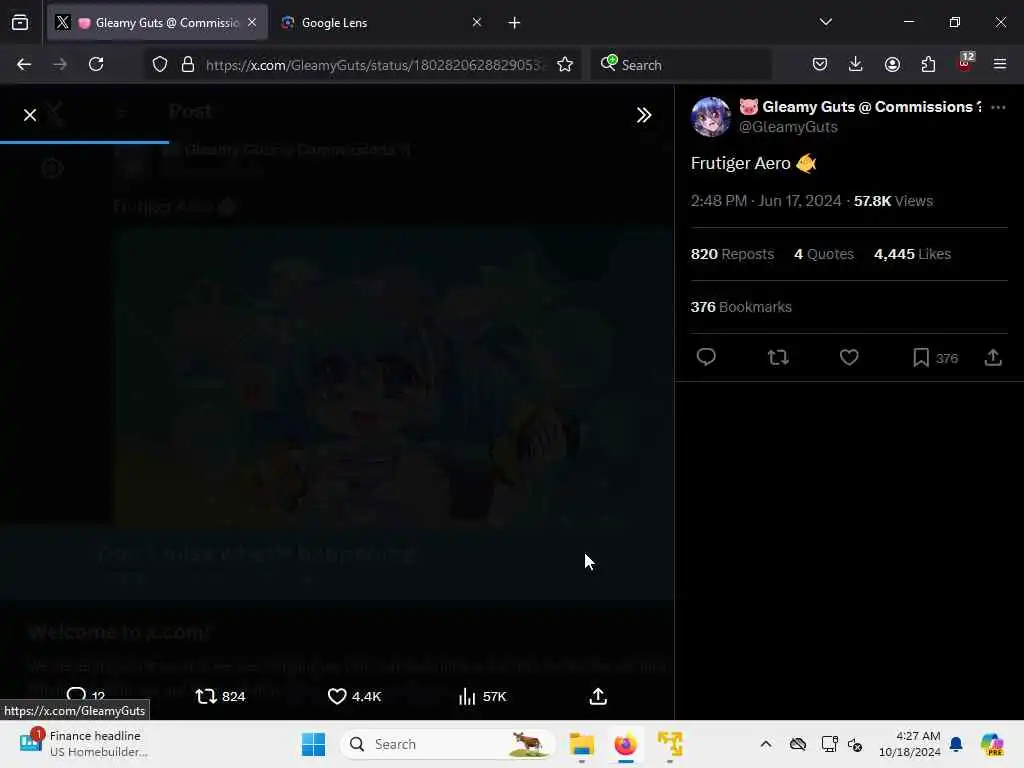
Task: Open replies via the 12 comment icon
Action: pyautogui.click(x=86, y=696)
